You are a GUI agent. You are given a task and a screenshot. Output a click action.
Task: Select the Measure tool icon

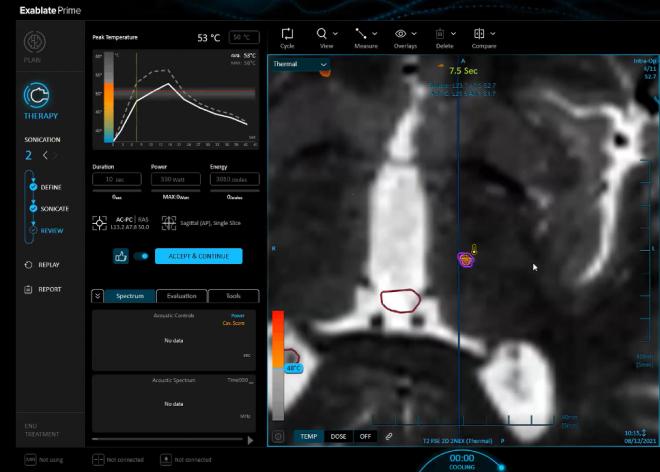[360, 34]
